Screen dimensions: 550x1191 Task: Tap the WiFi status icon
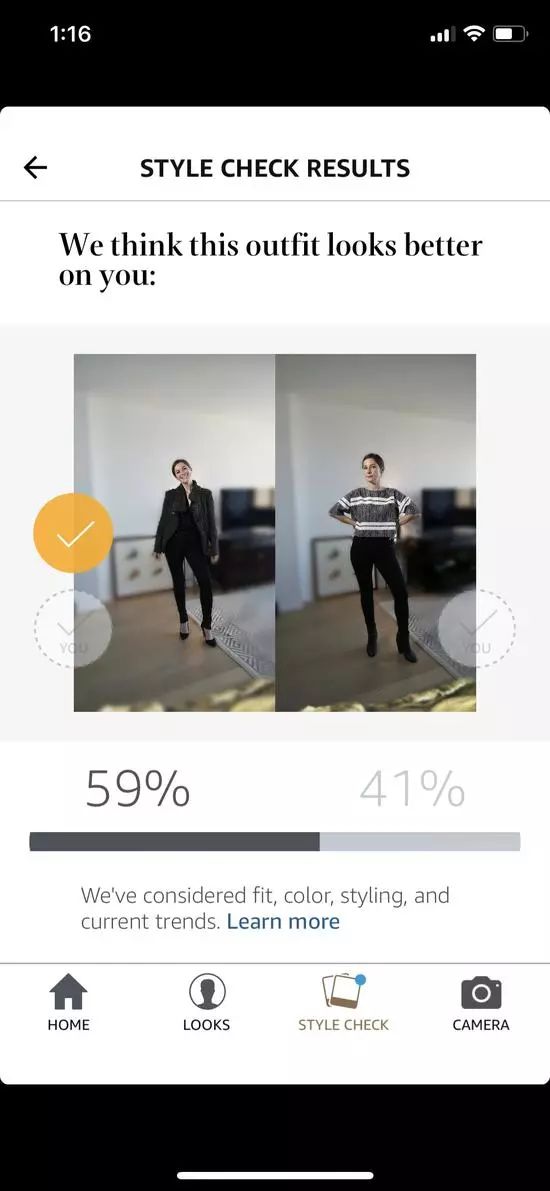tap(475, 34)
